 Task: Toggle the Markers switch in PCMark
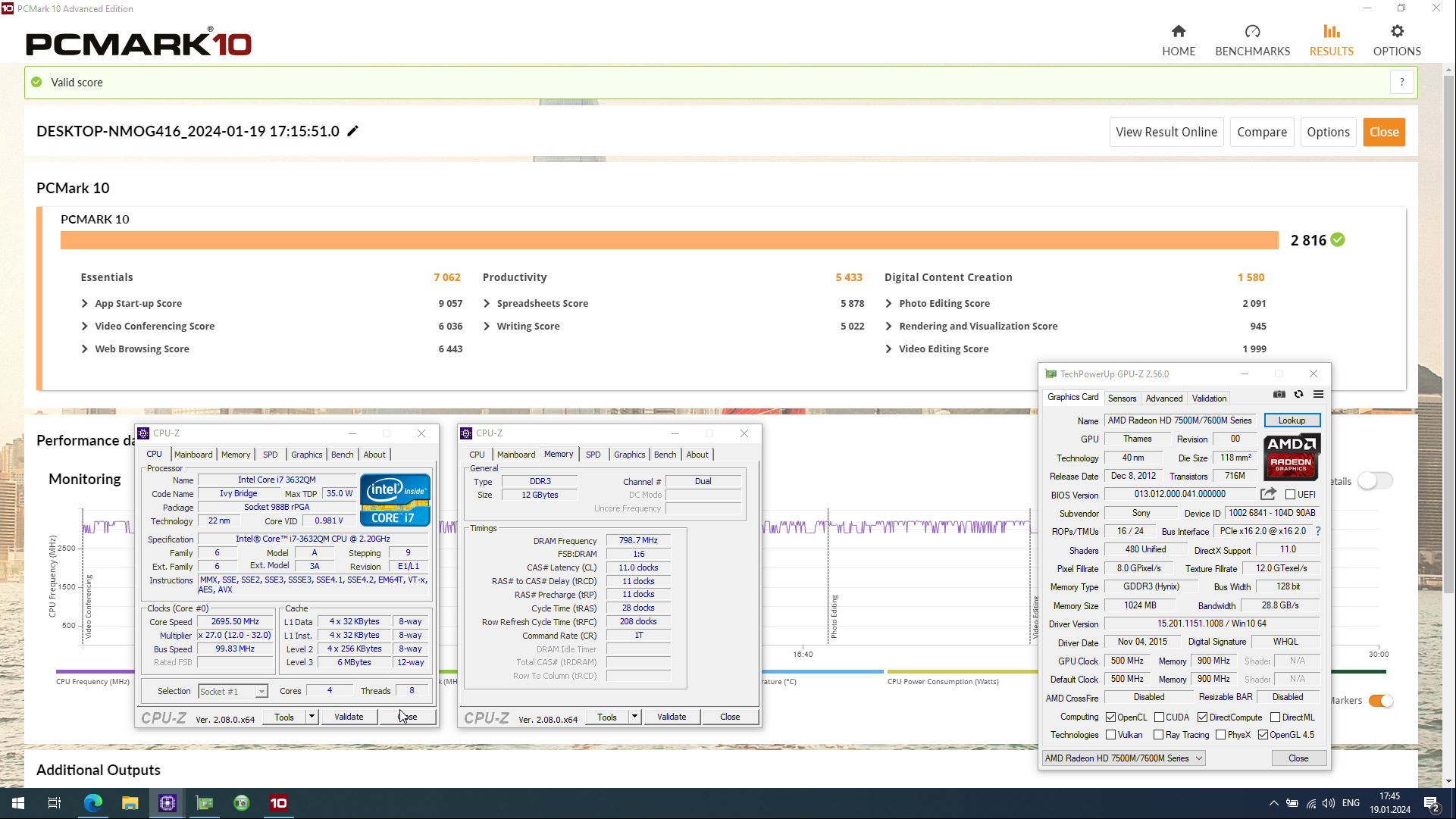coord(1381,701)
